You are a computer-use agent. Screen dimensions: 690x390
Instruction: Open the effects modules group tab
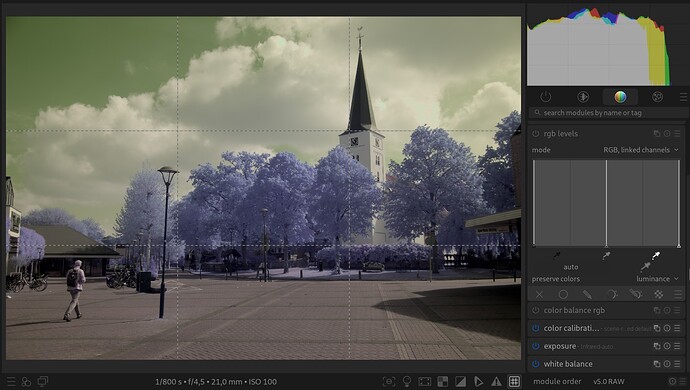tap(657, 97)
